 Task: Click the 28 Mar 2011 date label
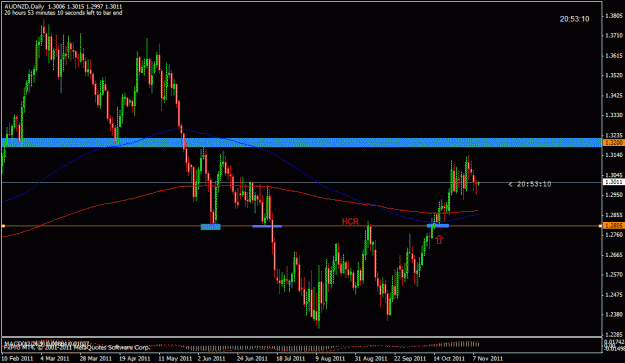[x=95, y=358]
